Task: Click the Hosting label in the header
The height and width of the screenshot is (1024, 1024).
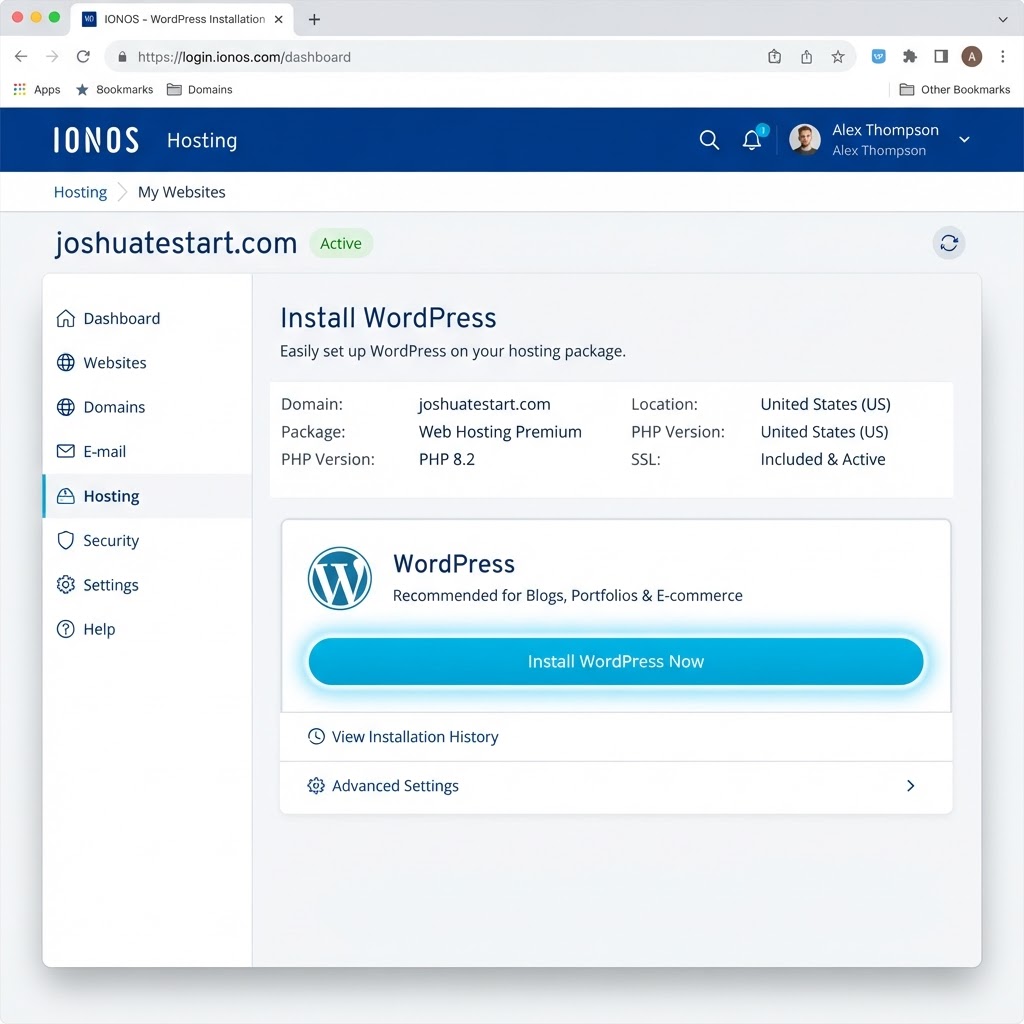Action: pos(202,140)
